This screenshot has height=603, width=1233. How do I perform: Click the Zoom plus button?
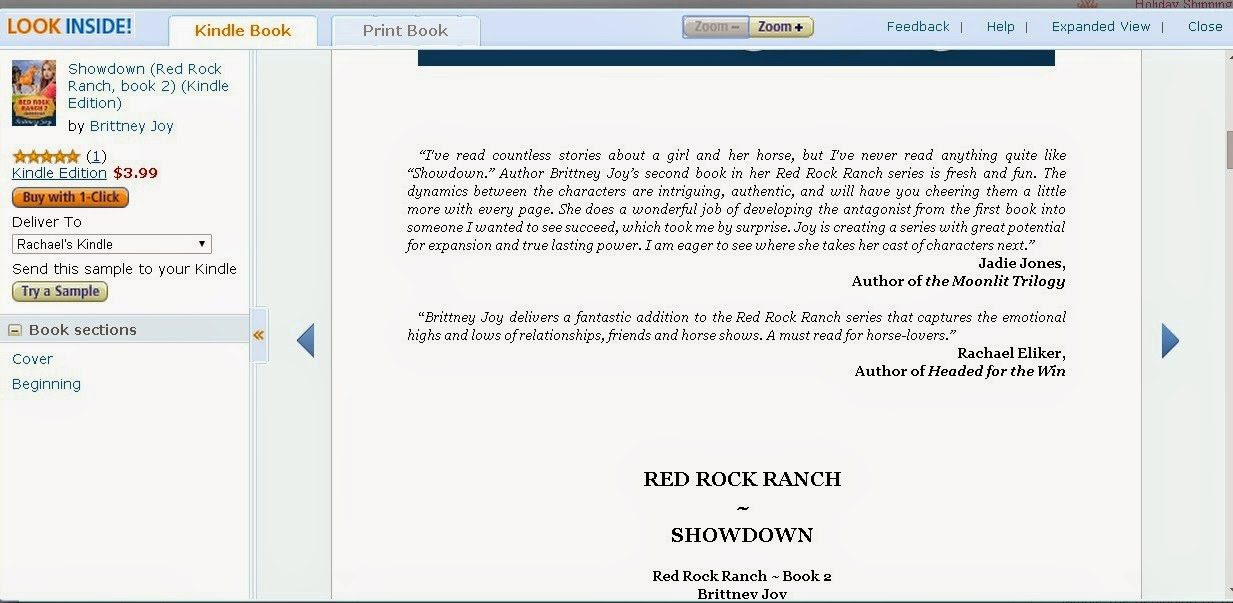tap(780, 27)
